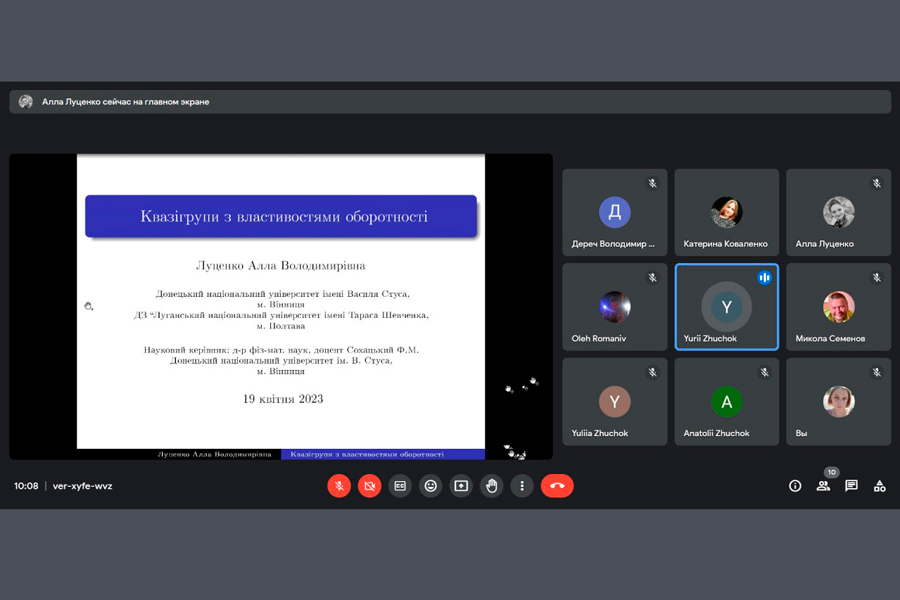Click muted mic icon on Oleh Romaniv tile
The width and height of the screenshot is (900, 600).
(653, 277)
